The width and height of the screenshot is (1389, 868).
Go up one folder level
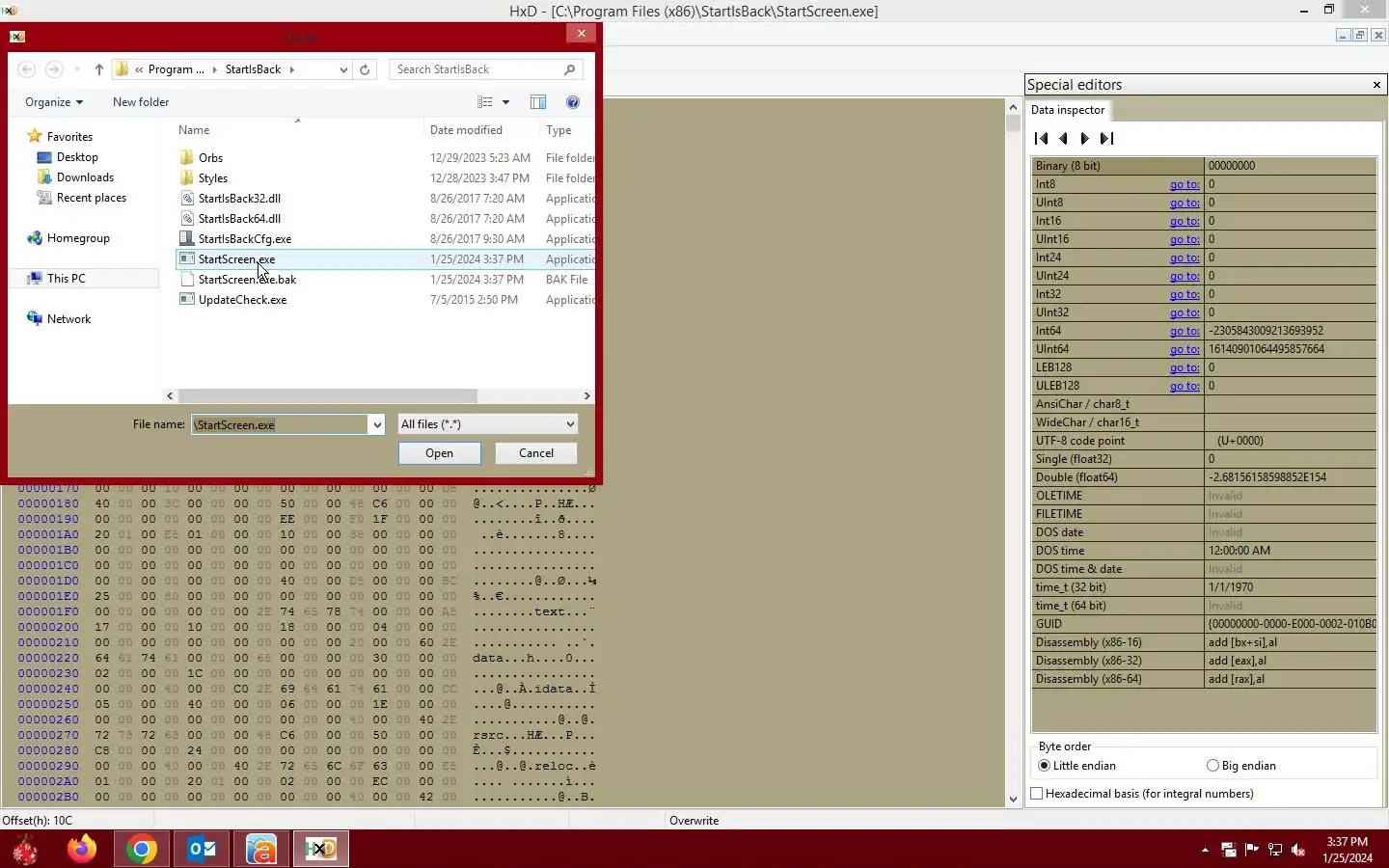click(99, 69)
